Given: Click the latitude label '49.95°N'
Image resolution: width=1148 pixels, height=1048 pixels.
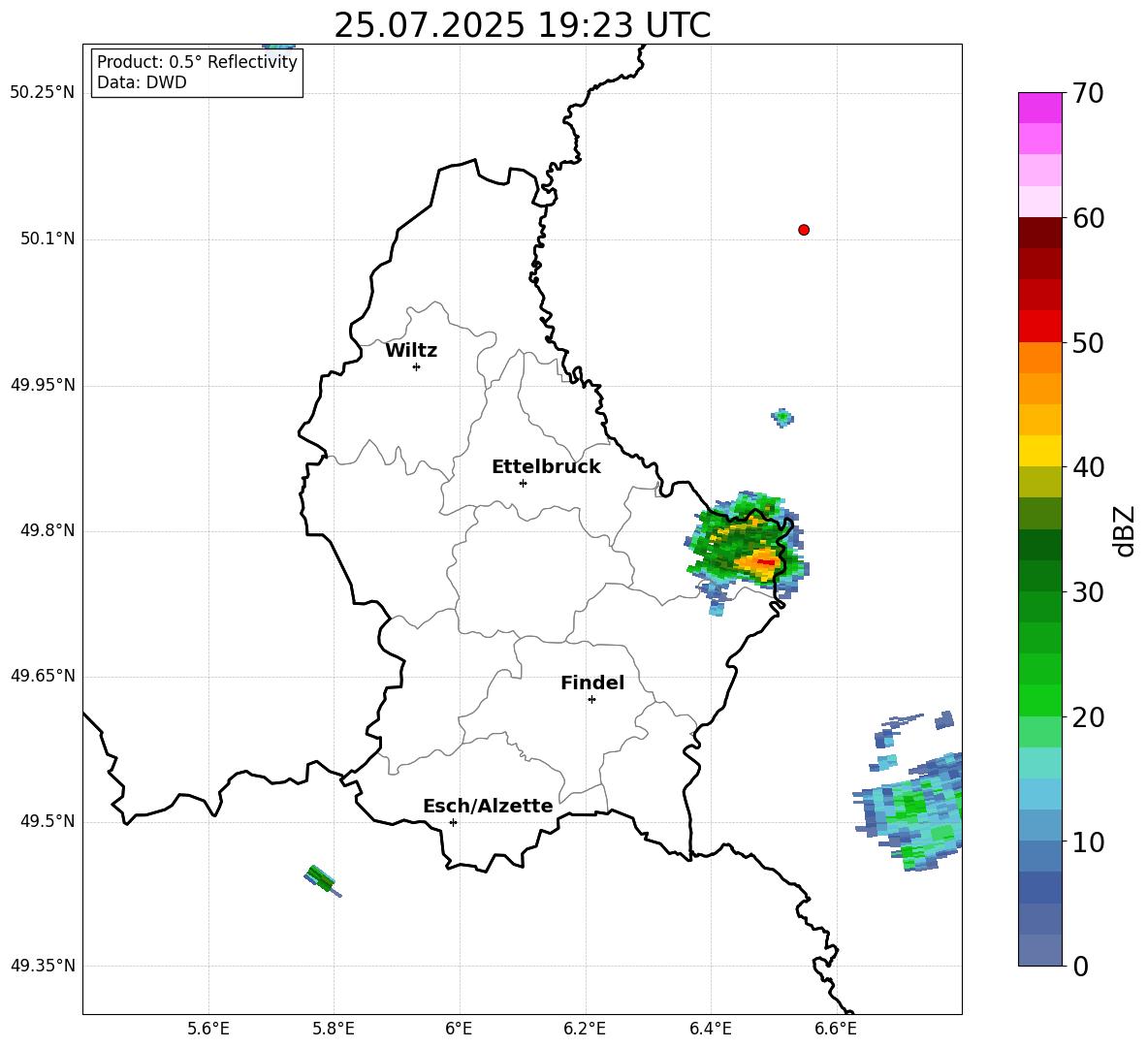Looking at the screenshot, I should (42, 385).
